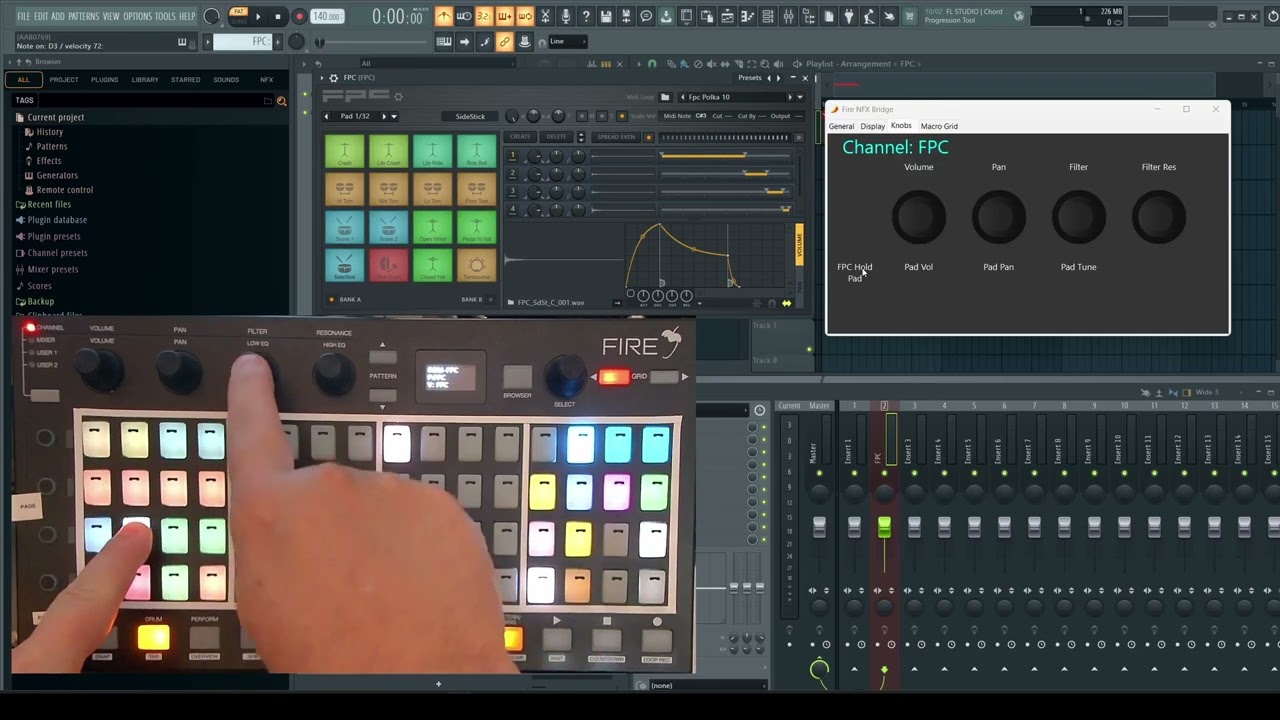The image size is (1280, 720).
Task: Switch to PLUGINS browser tab
Action: [104, 80]
